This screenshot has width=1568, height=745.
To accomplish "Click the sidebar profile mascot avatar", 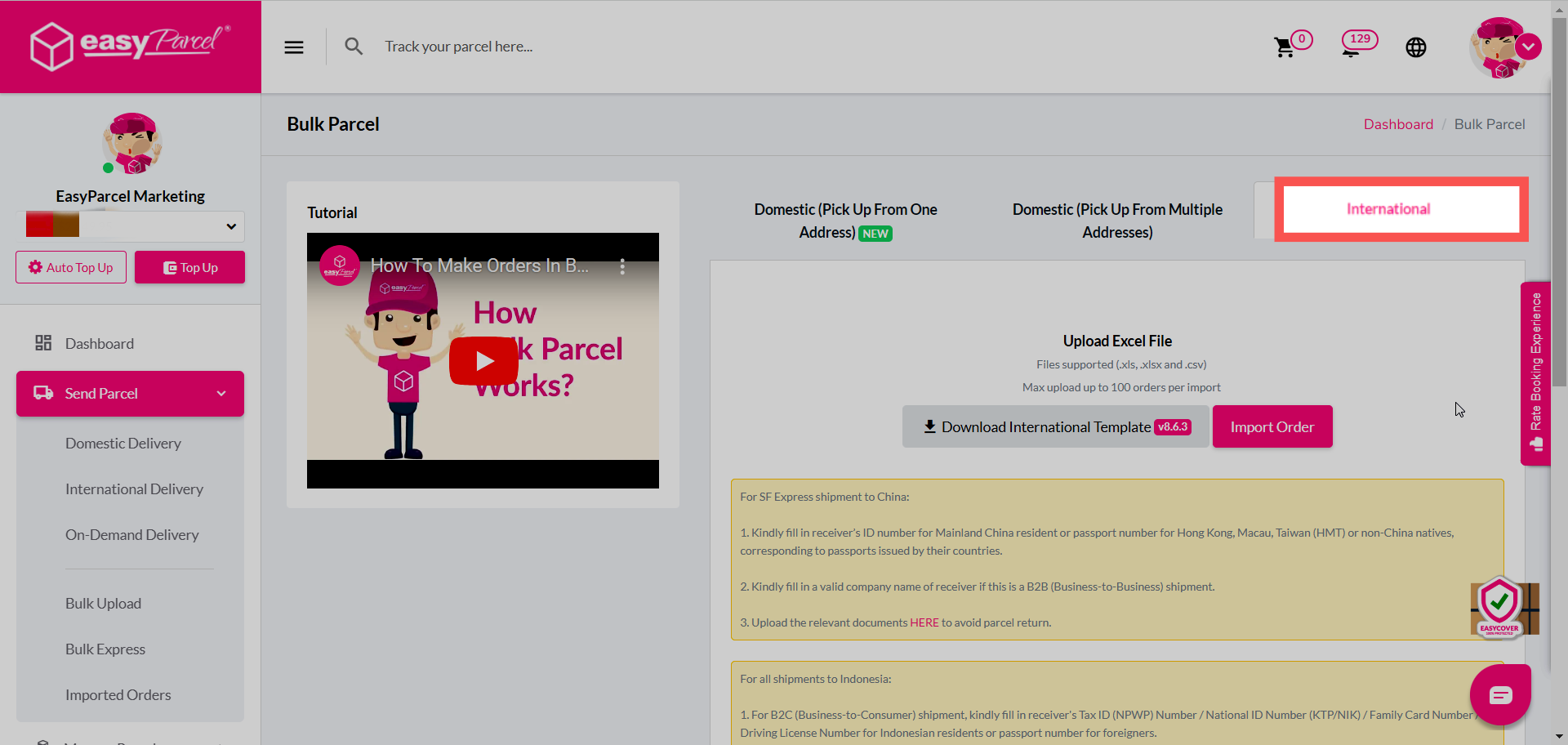I will [x=131, y=144].
